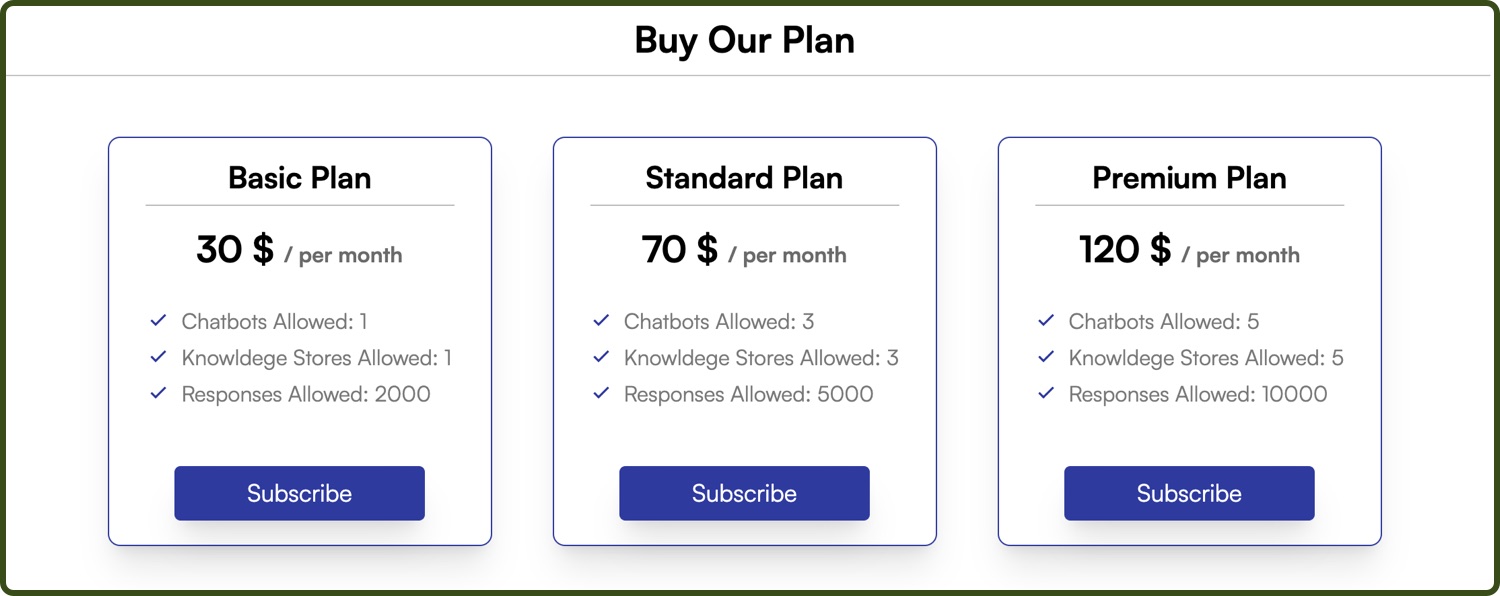The image size is (1500, 596).
Task: Subscribe to the Standard Plan
Action: click(x=744, y=493)
